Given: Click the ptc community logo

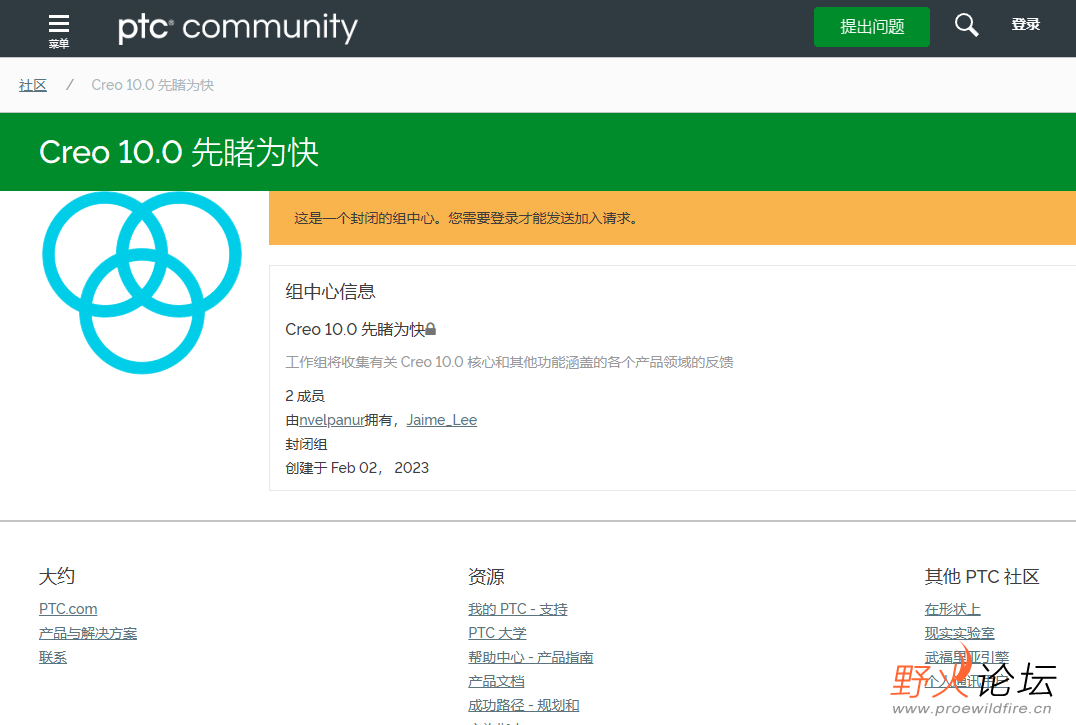Looking at the screenshot, I should (x=237, y=28).
